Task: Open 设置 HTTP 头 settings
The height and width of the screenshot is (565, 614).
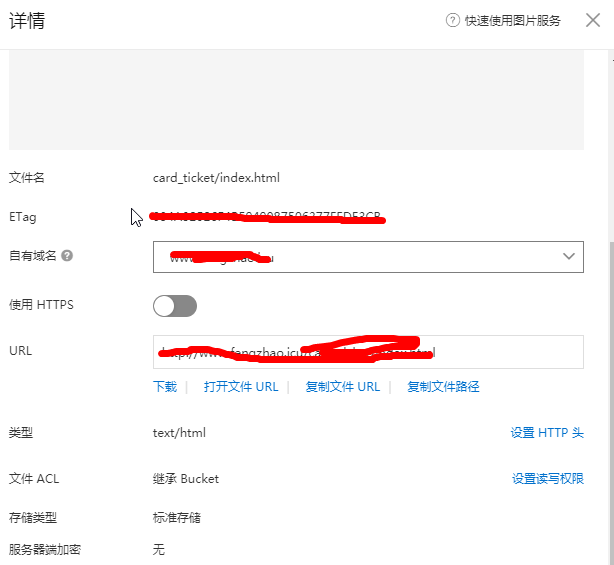Action: [x=547, y=433]
